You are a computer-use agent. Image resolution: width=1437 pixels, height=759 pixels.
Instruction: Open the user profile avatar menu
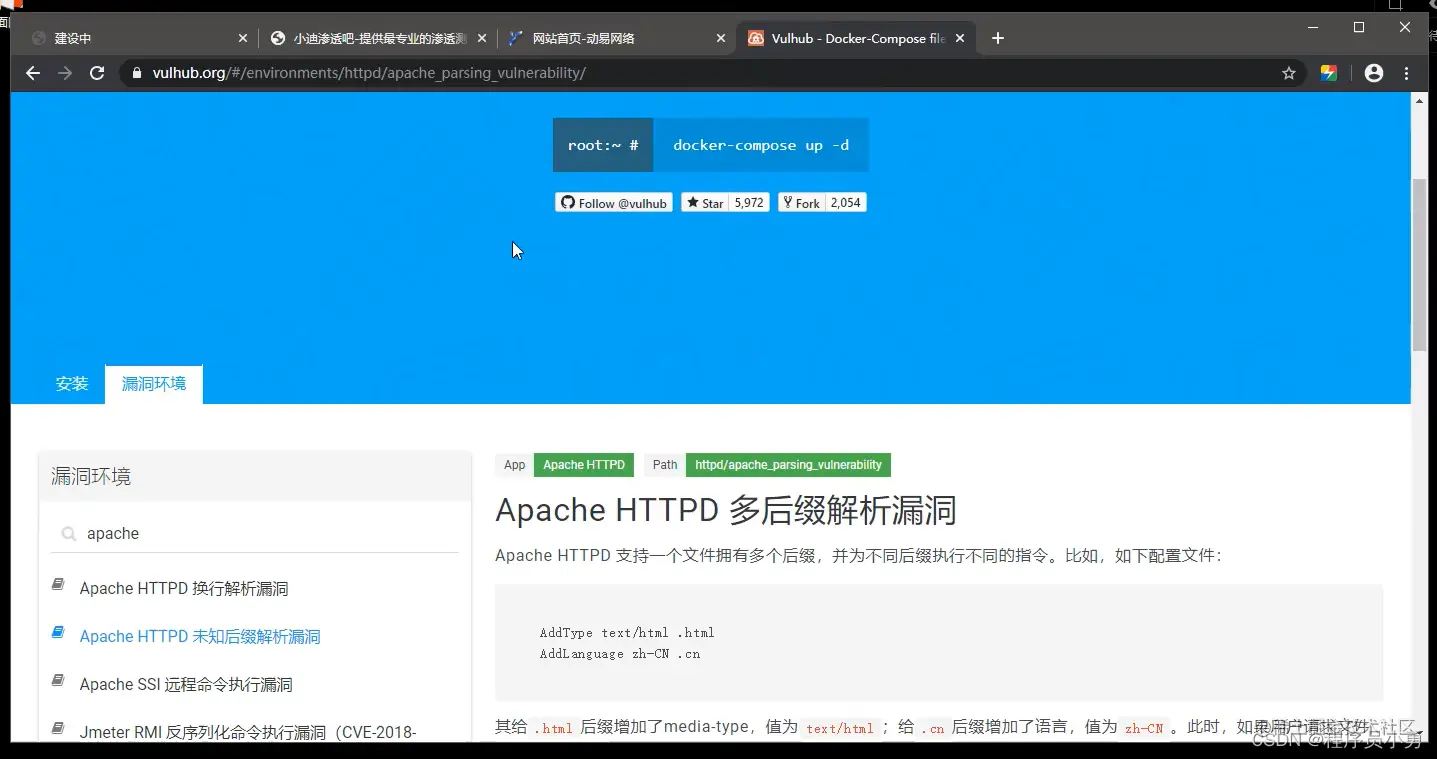coord(1374,73)
